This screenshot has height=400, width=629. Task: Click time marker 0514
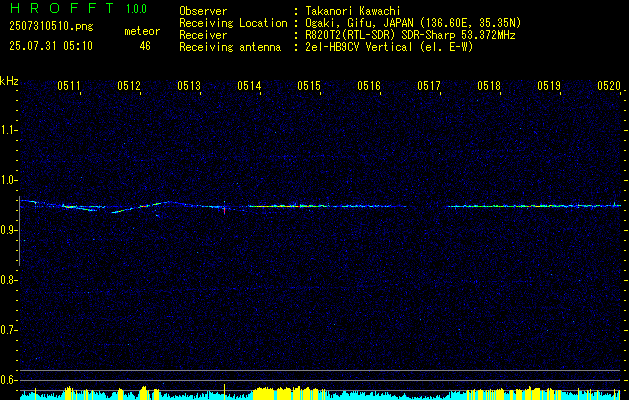tap(249, 86)
